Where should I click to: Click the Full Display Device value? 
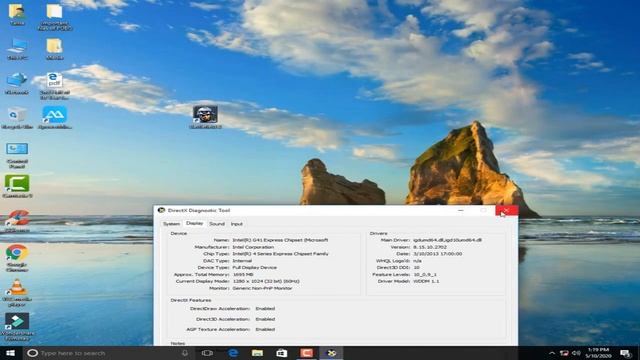tap(255, 267)
